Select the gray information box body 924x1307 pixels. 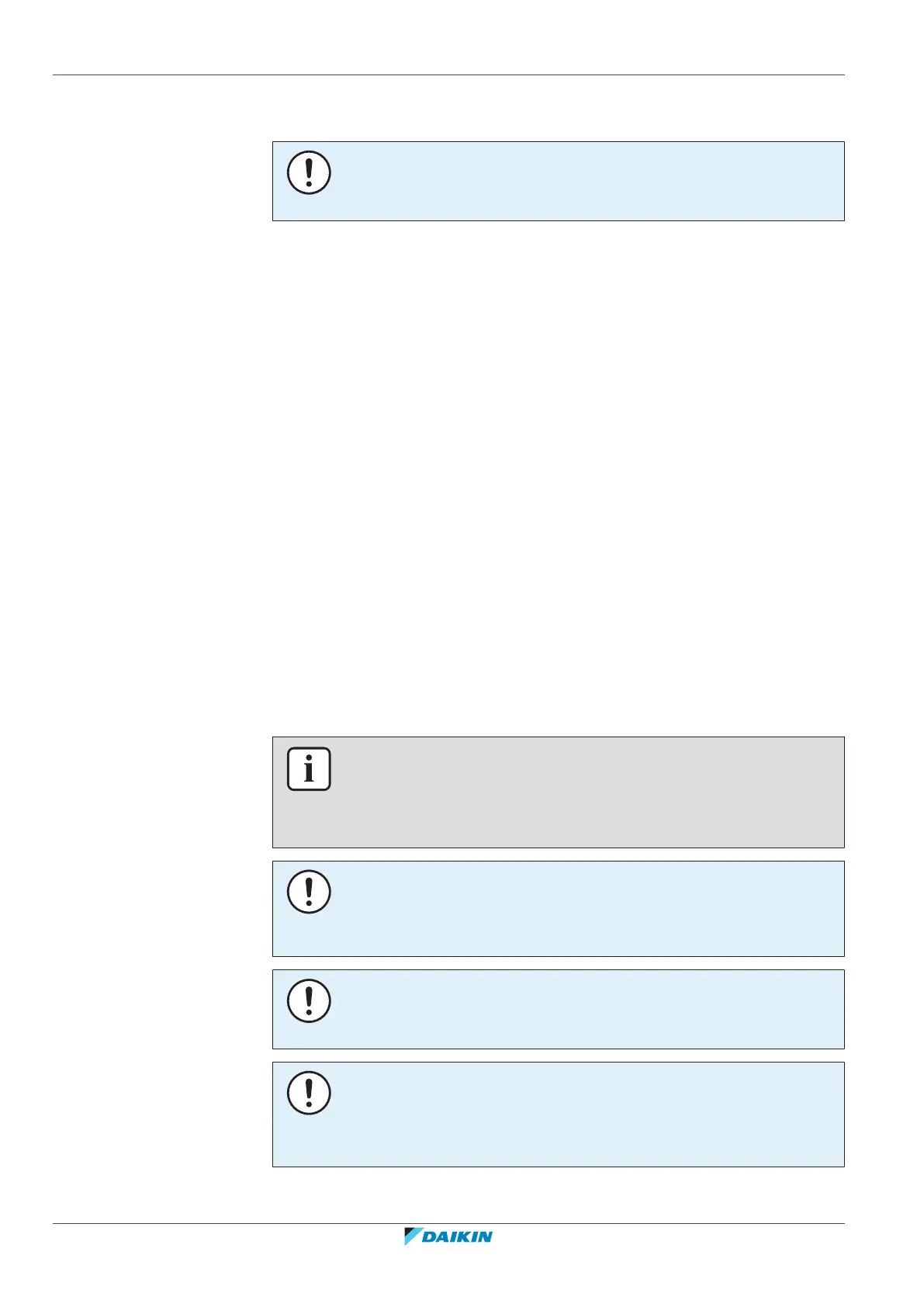pyautogui.click(x=558, y=792)
